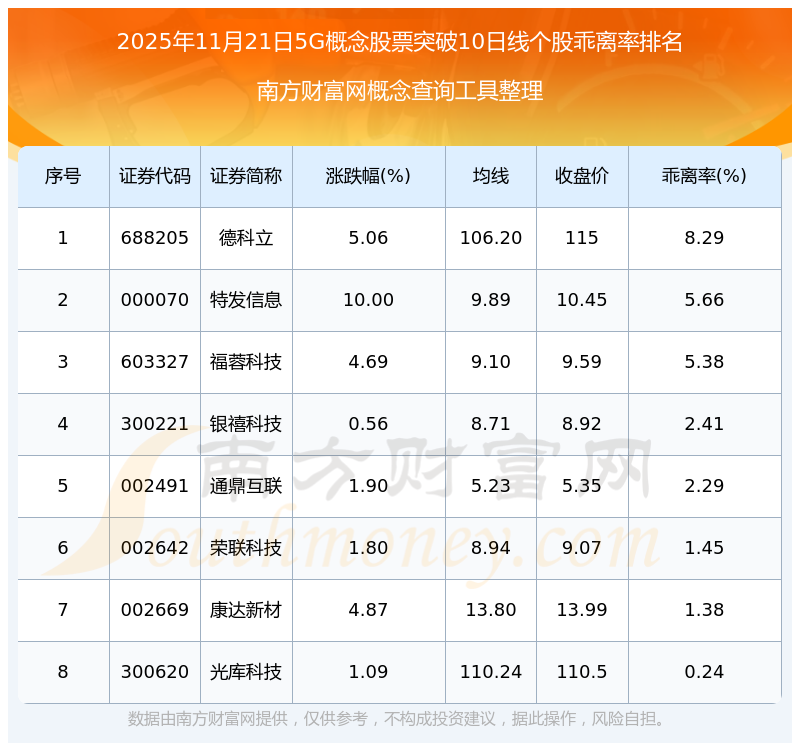Select stock code 002491
Viewport: 800px width, 751px height.
pos(155,486)
